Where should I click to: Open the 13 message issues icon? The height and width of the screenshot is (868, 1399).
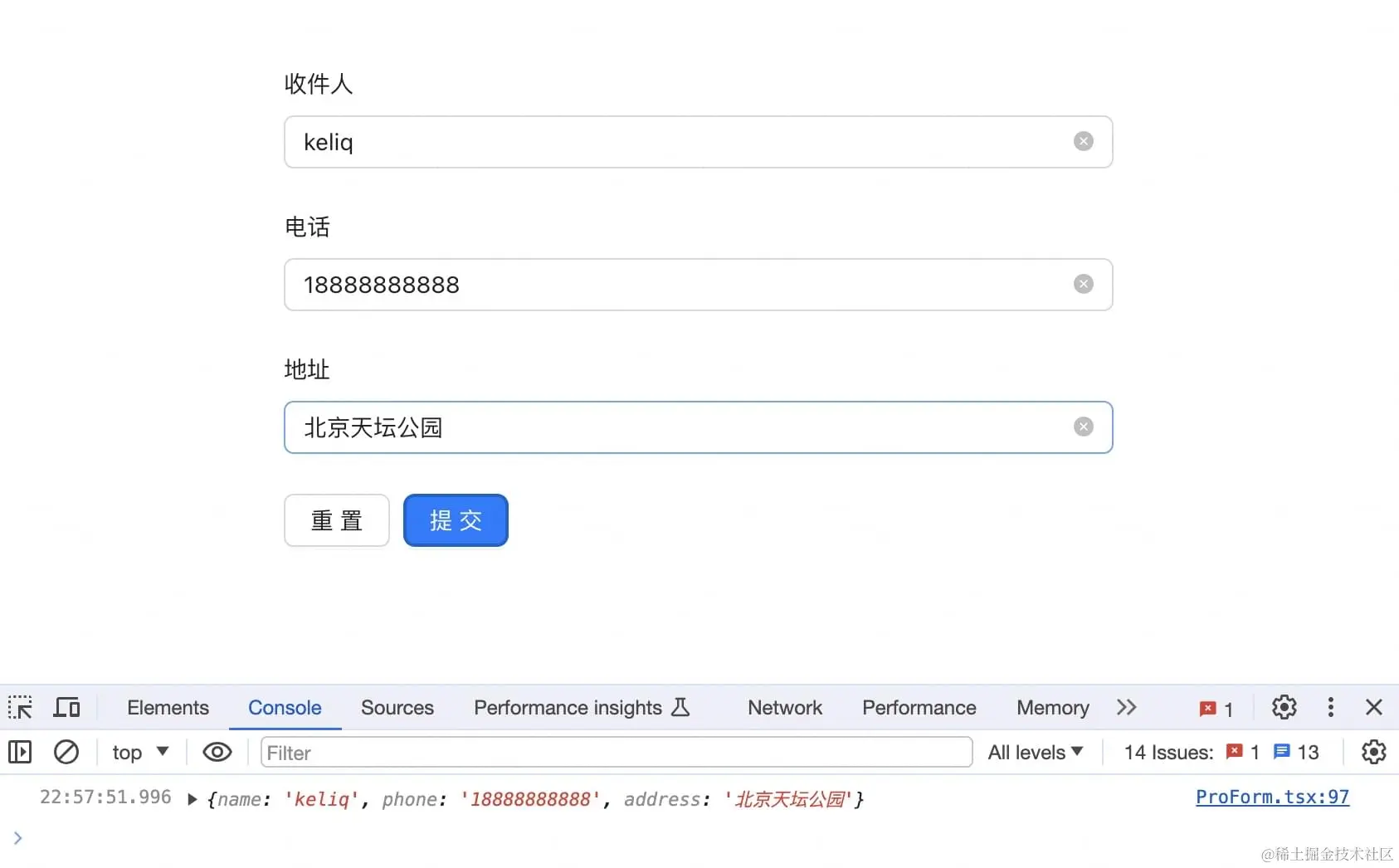pyautogui.click(x=1295, y=752)
